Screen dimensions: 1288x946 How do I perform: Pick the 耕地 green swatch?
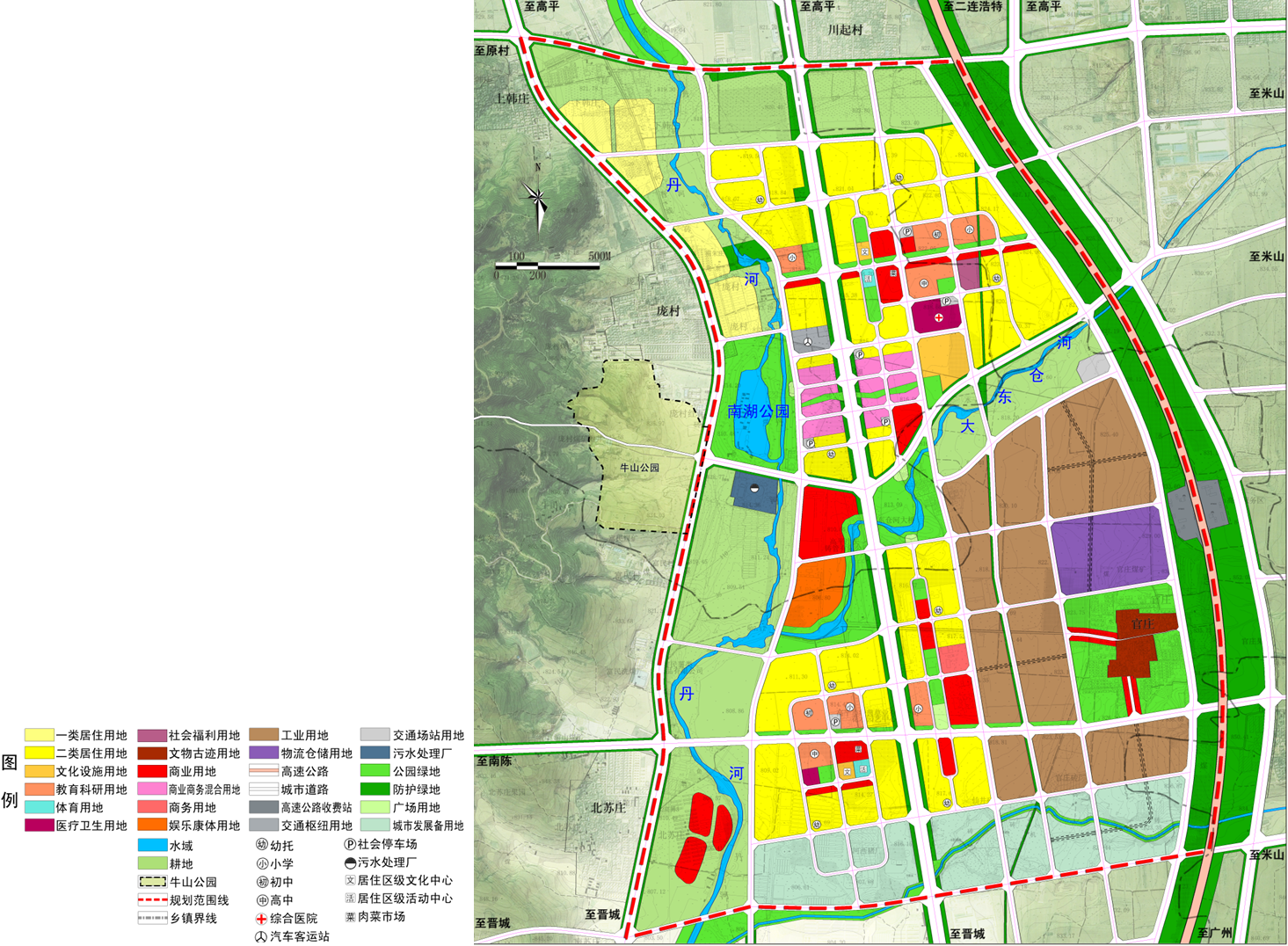pyautogui.click(x=152, y=864)
